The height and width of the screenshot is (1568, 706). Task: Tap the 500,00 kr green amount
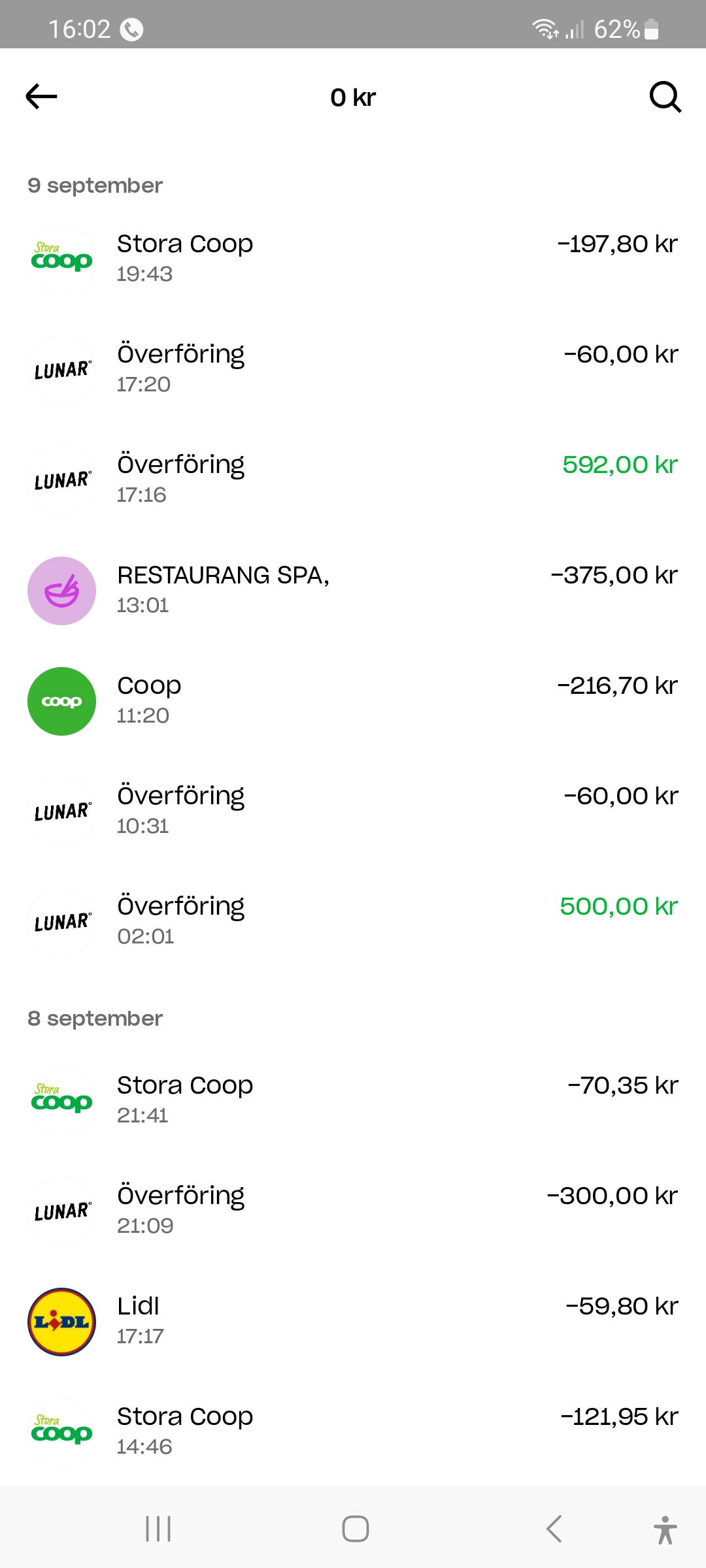(x=618, y=907)
